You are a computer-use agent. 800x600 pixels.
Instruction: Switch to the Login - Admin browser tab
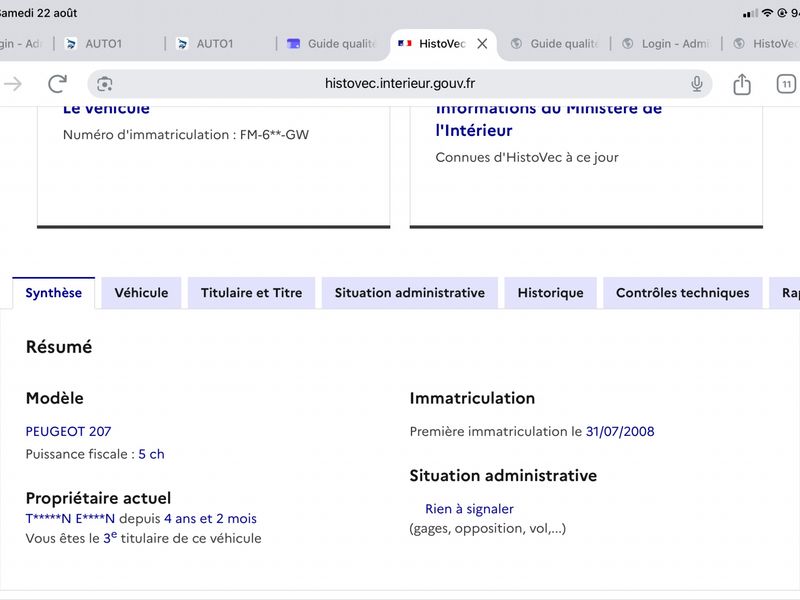click(x=666, y=44)
